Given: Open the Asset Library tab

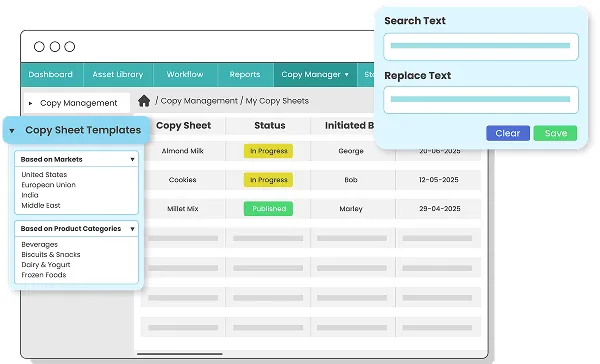Looking at the screenshot, I should coord(118,74).
